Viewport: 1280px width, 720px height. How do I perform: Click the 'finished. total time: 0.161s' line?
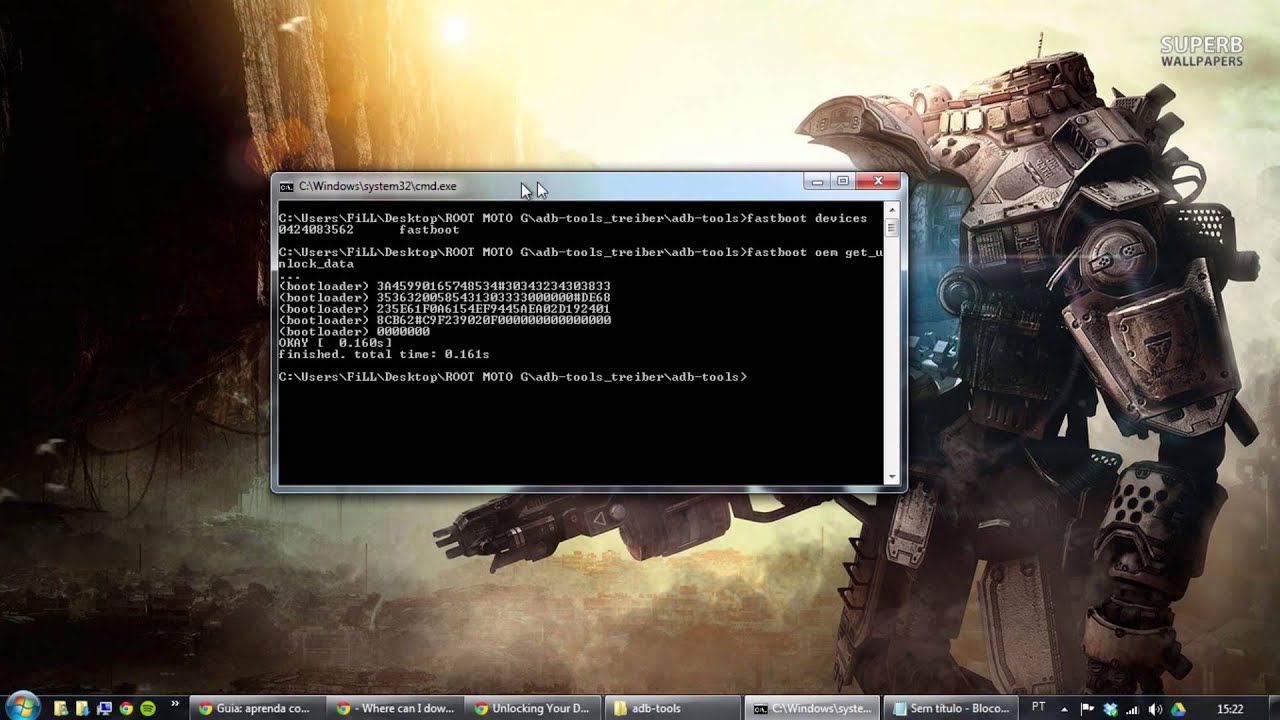click(x=384, y=354)
